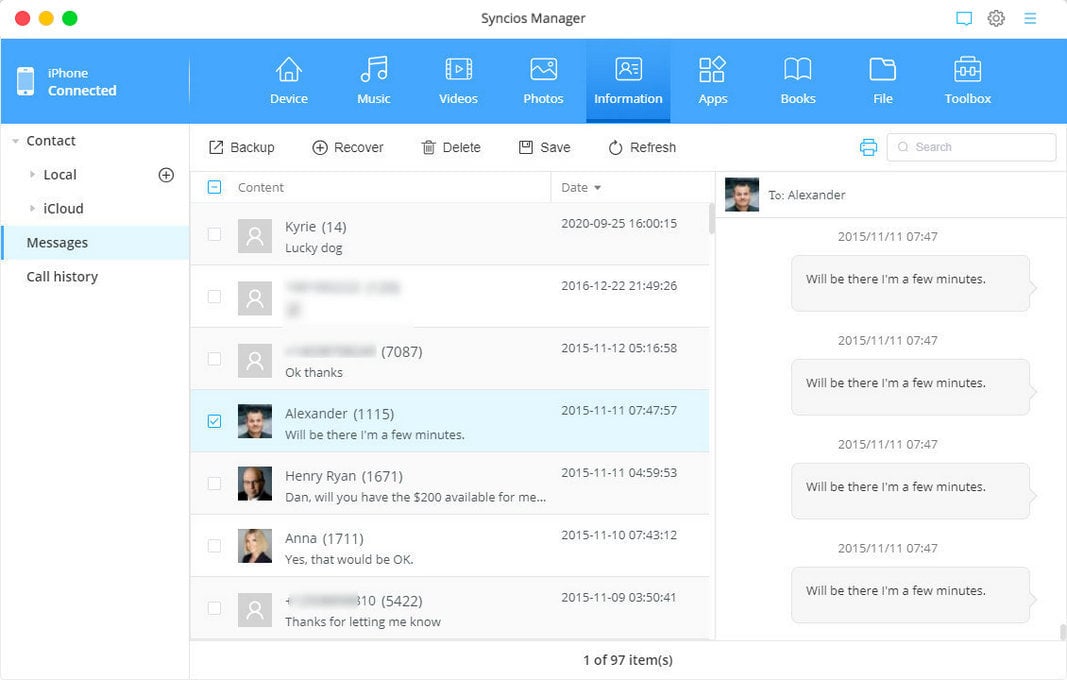Check the Thanks for letting me know checkbox
1067x680 pixels.
(x=214, y=608)
